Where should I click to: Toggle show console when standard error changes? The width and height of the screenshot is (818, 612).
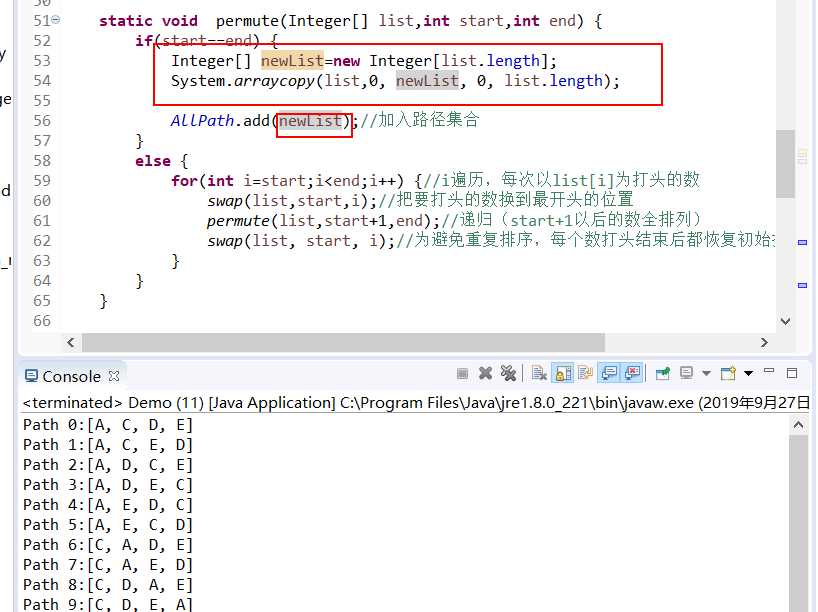[632, 374]
